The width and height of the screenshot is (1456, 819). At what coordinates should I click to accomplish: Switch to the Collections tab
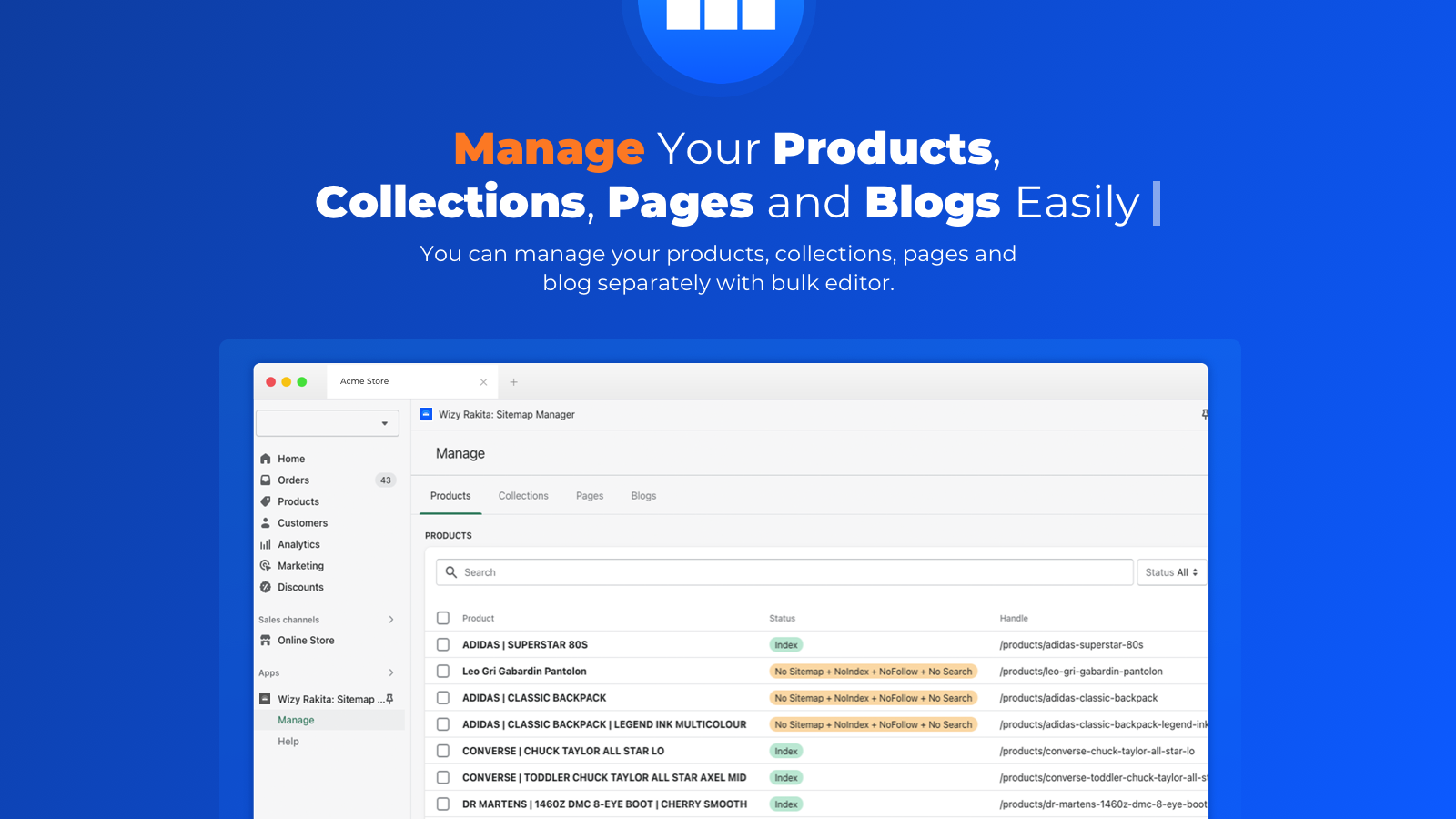[x=523, y=496]
